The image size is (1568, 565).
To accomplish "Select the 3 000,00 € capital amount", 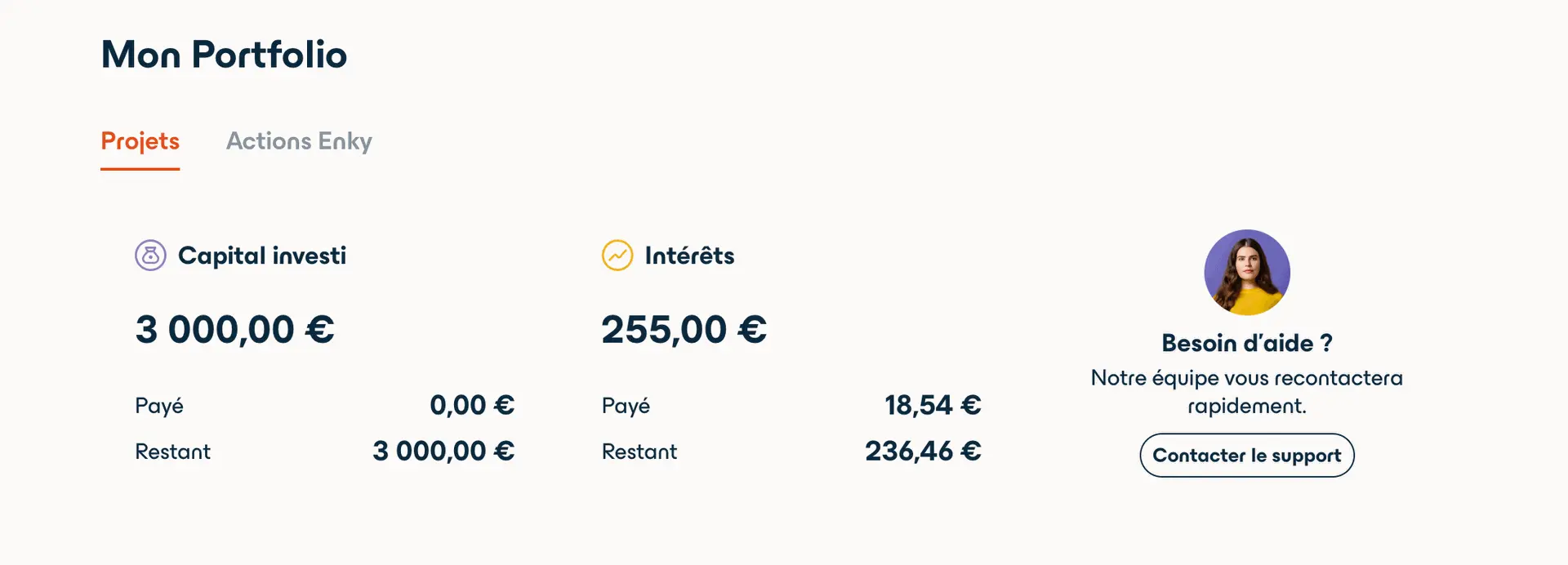I will tap(234, 329).
